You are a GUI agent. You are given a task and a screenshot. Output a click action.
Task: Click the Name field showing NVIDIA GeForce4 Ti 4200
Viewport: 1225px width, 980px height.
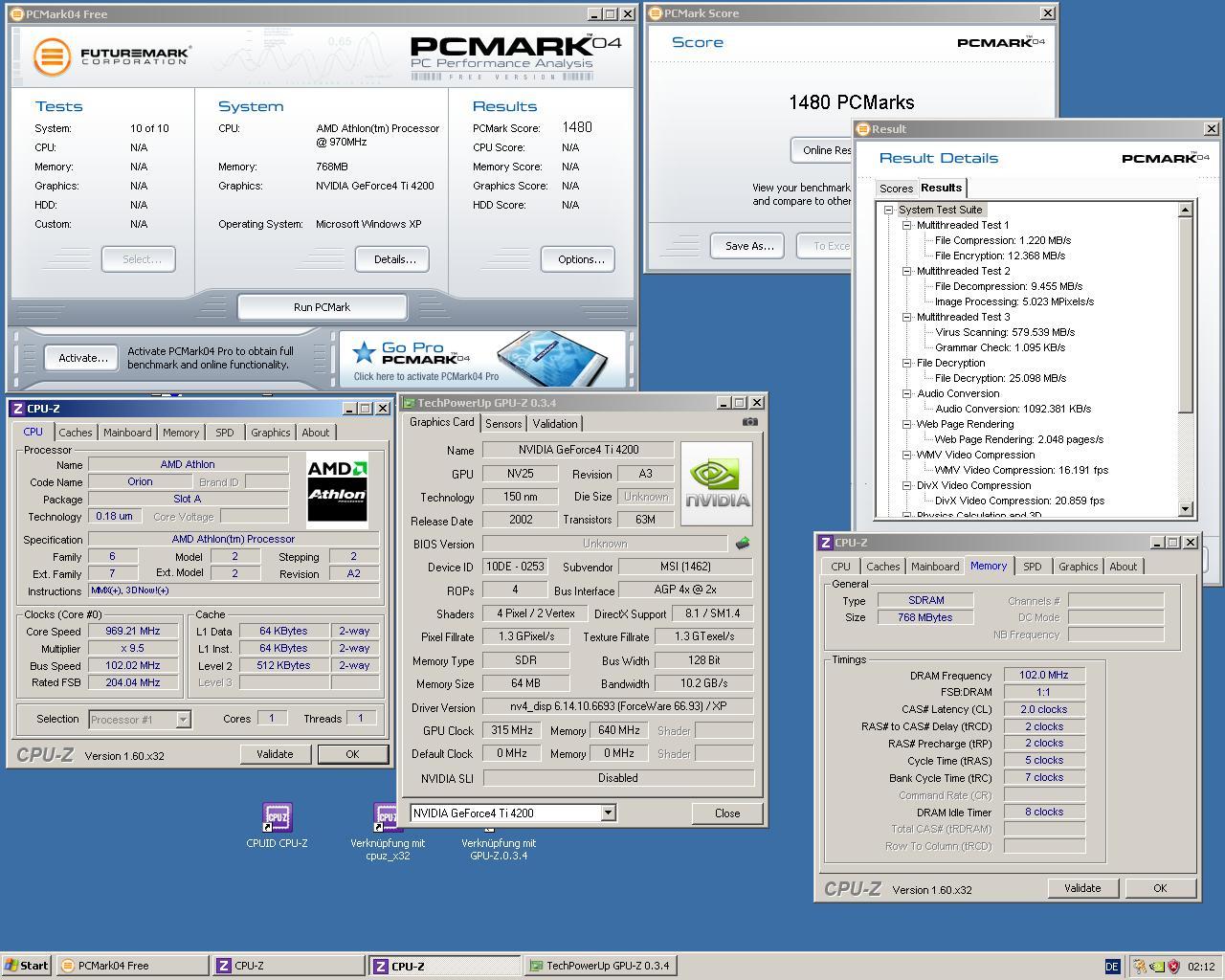[x=579, y=450]
